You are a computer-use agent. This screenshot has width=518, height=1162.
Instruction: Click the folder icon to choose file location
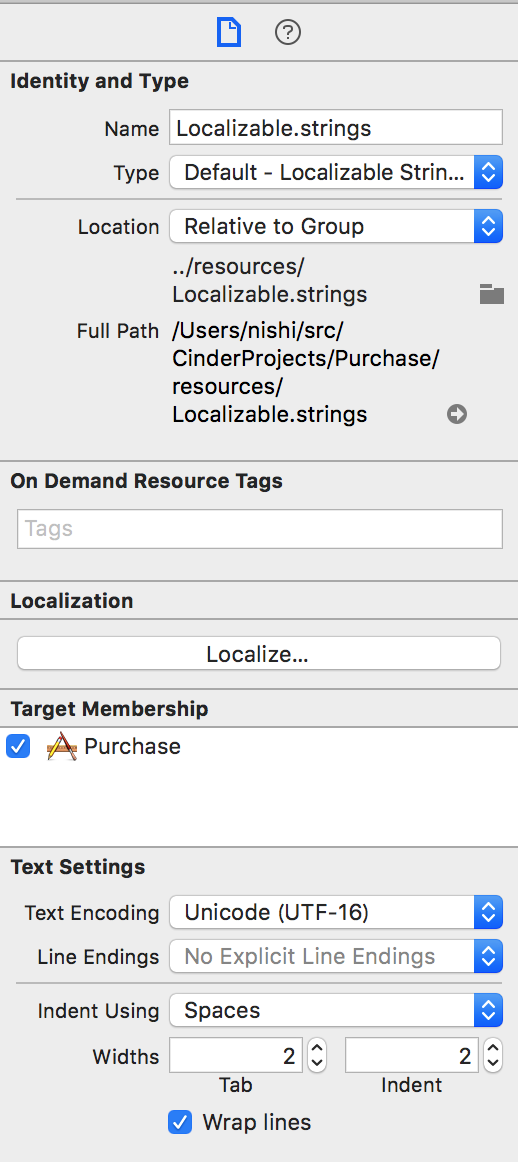tap(491, 293)
